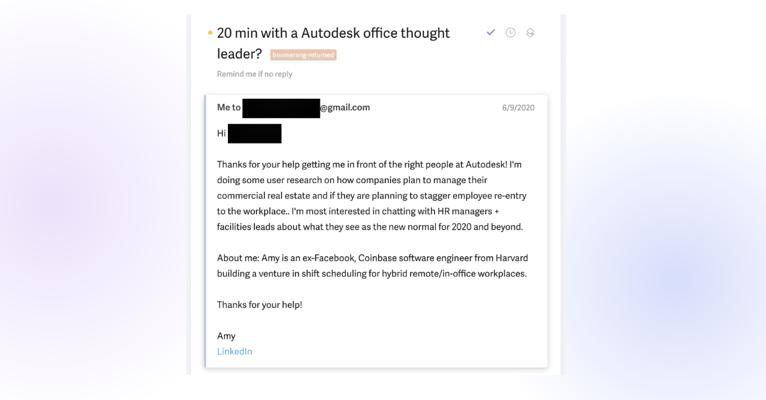Click the 'Me to' sender text

point(228,107)
